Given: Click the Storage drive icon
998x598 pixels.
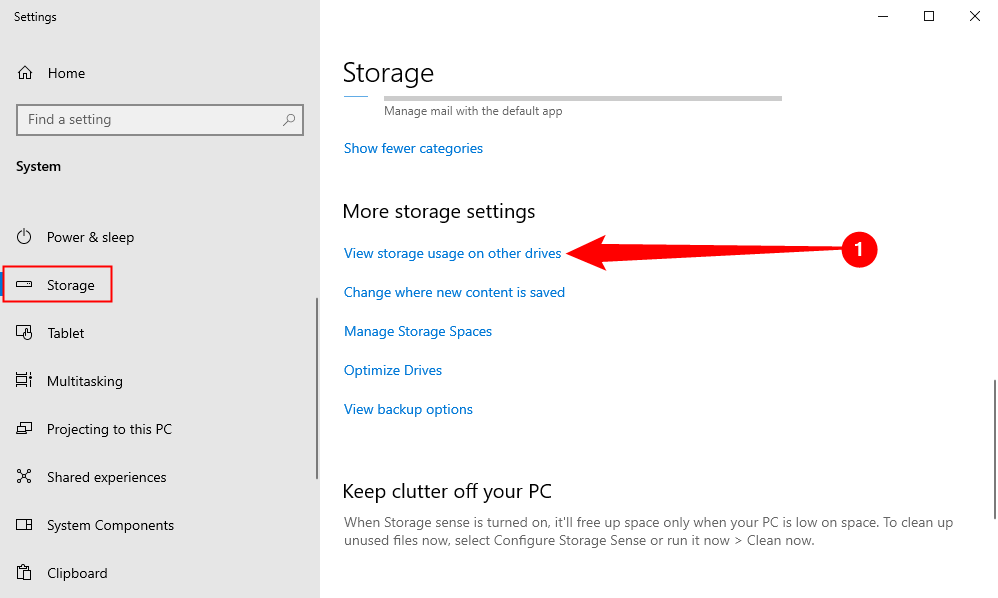Looking at the screenshot, I should point(25,285).
